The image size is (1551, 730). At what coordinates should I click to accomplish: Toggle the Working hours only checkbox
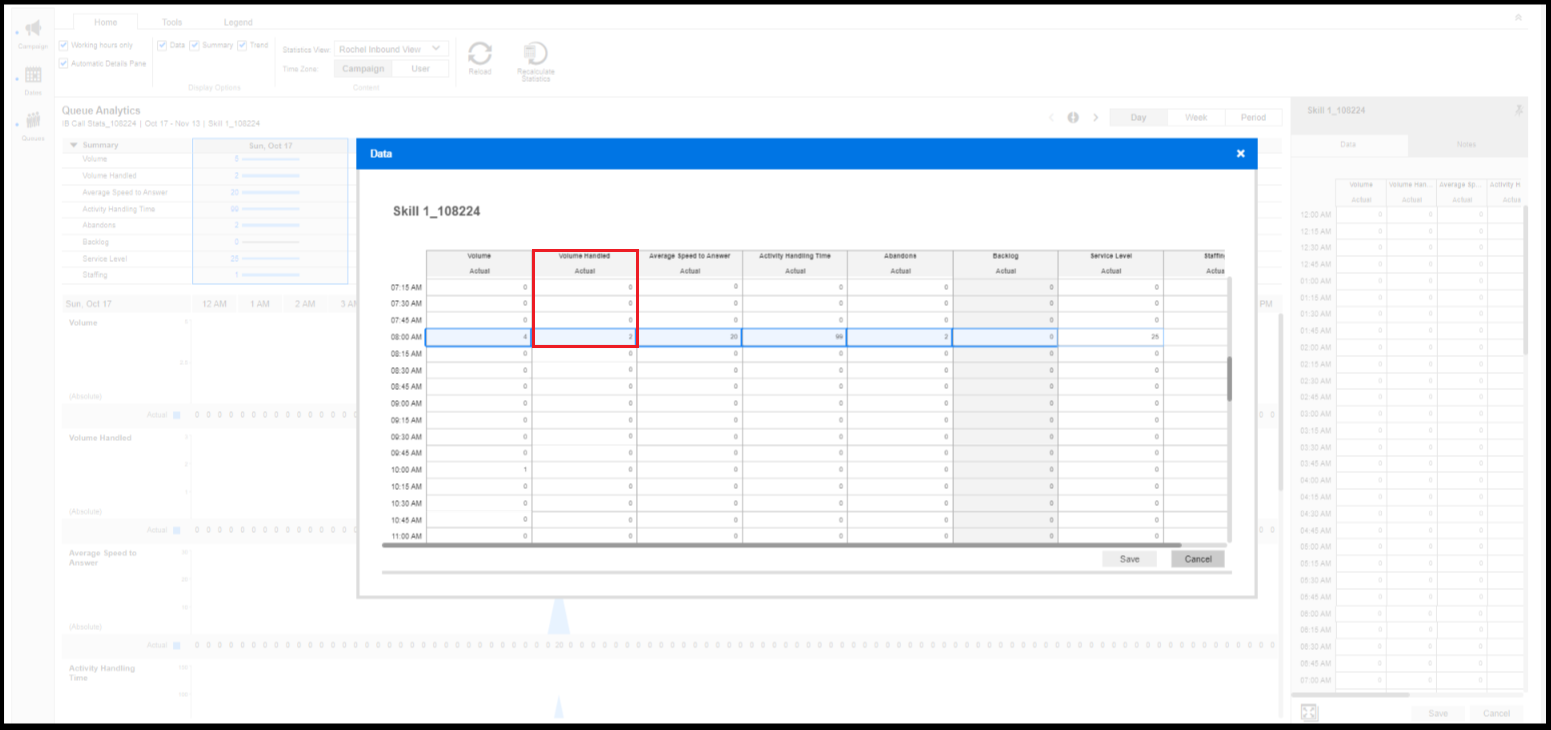click(64, 45)
